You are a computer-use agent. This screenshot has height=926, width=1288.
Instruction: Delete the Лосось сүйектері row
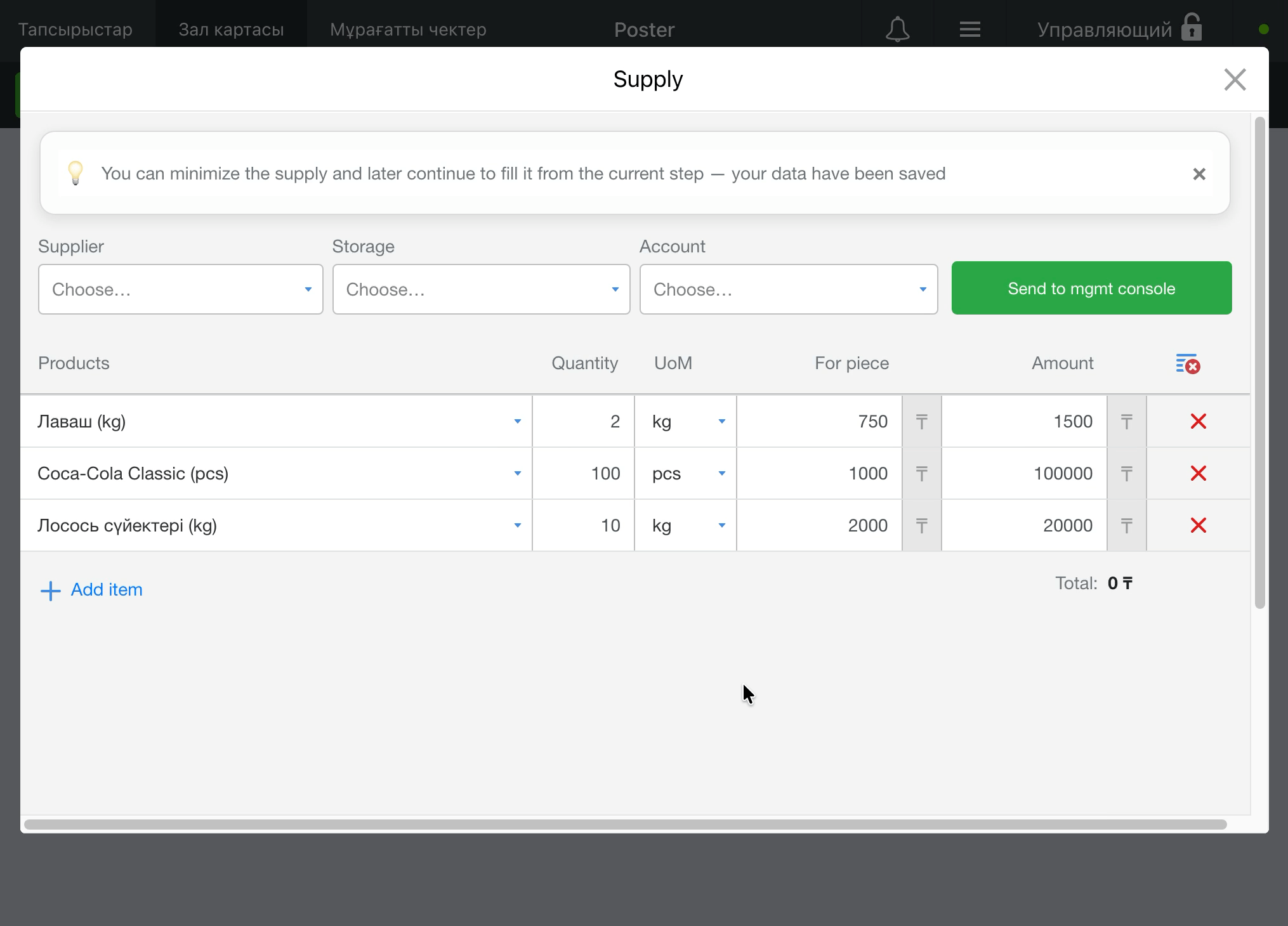click(1198, 525)
